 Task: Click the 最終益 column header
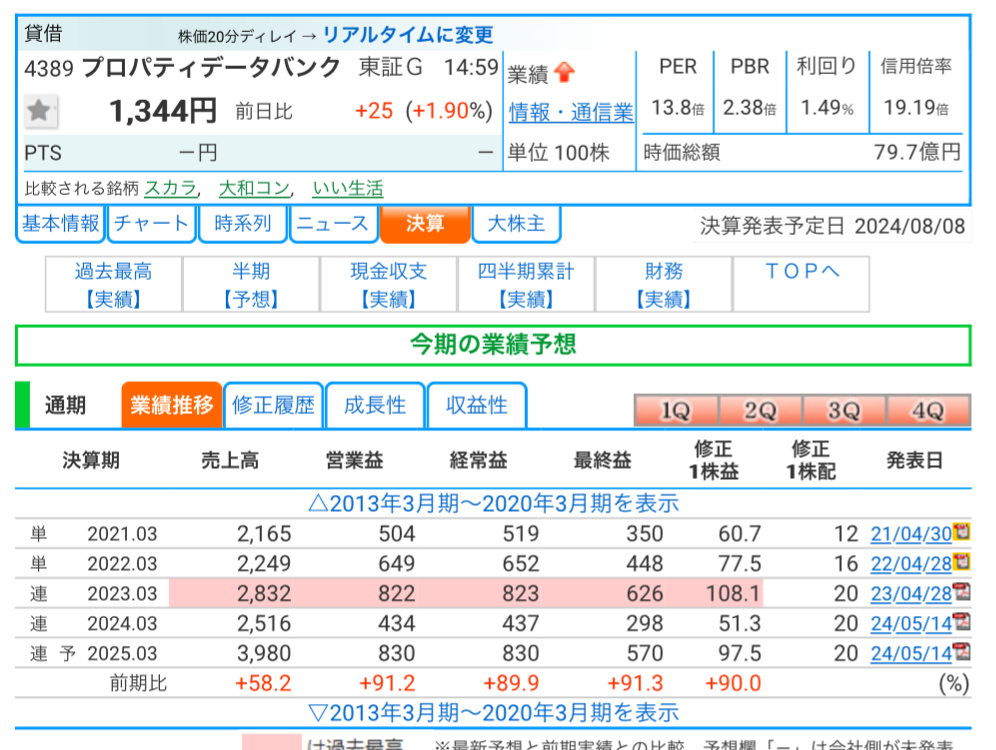[603, 460]
